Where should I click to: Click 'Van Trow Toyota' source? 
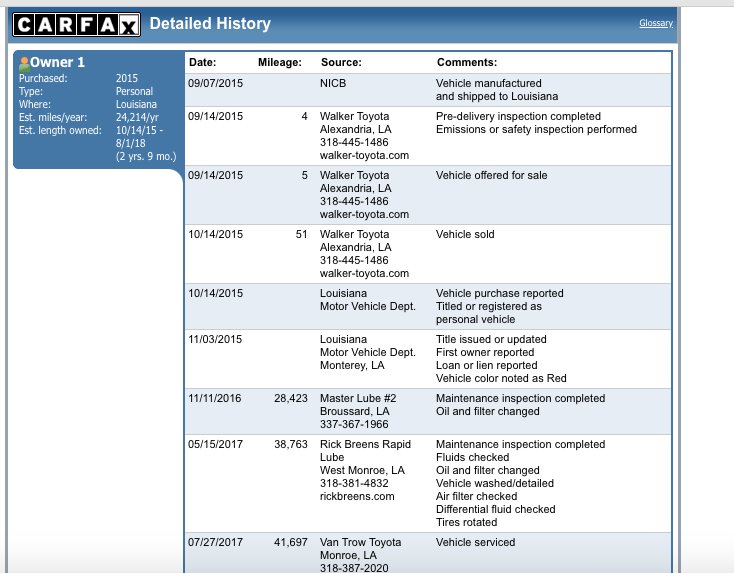pos(360,542)
